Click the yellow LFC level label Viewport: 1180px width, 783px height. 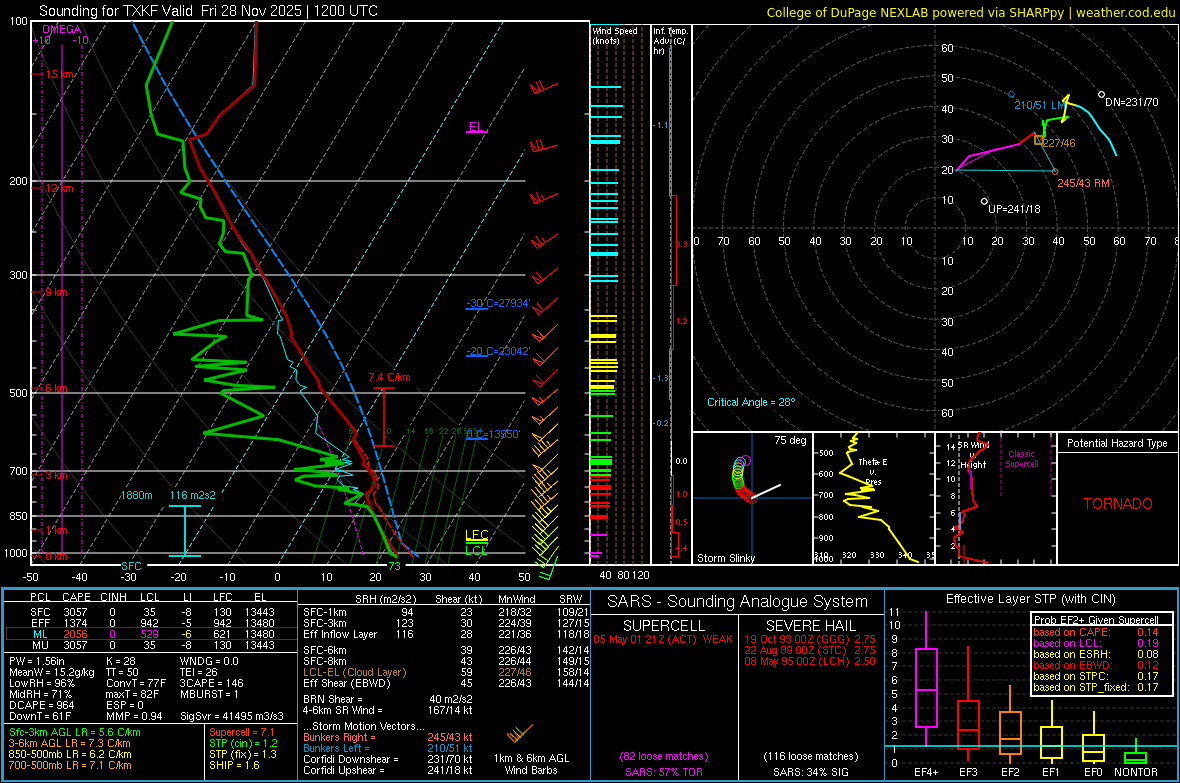(x=477, y=535)
